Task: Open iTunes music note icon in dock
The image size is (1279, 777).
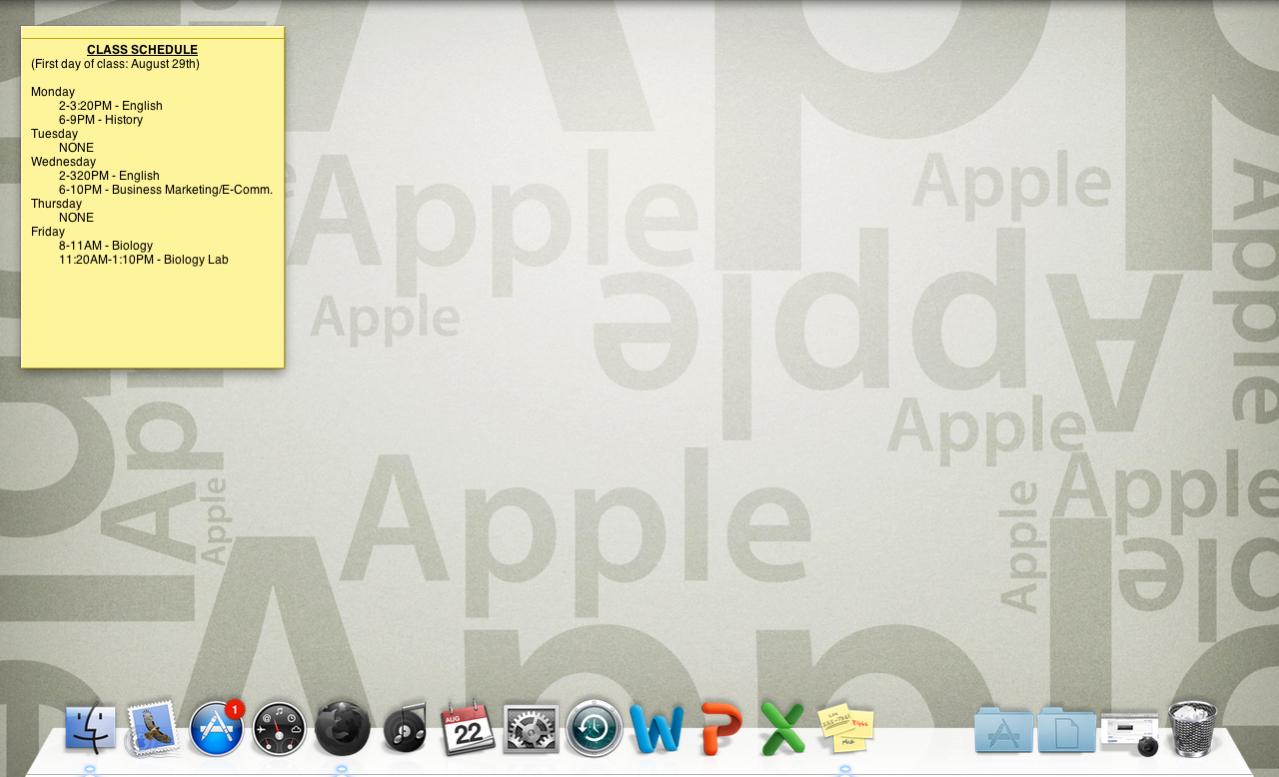Action: pos(405,729)
